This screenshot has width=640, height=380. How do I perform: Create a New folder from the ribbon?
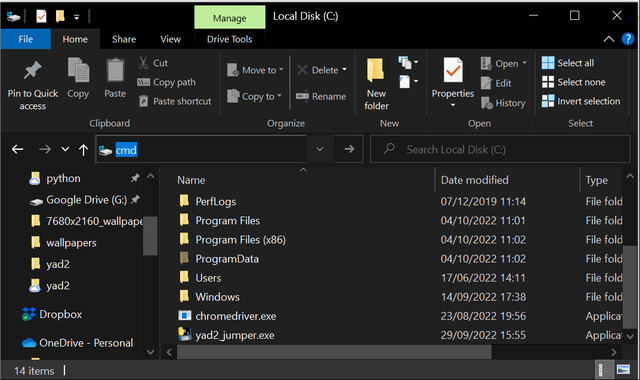(x=376, y=84)
